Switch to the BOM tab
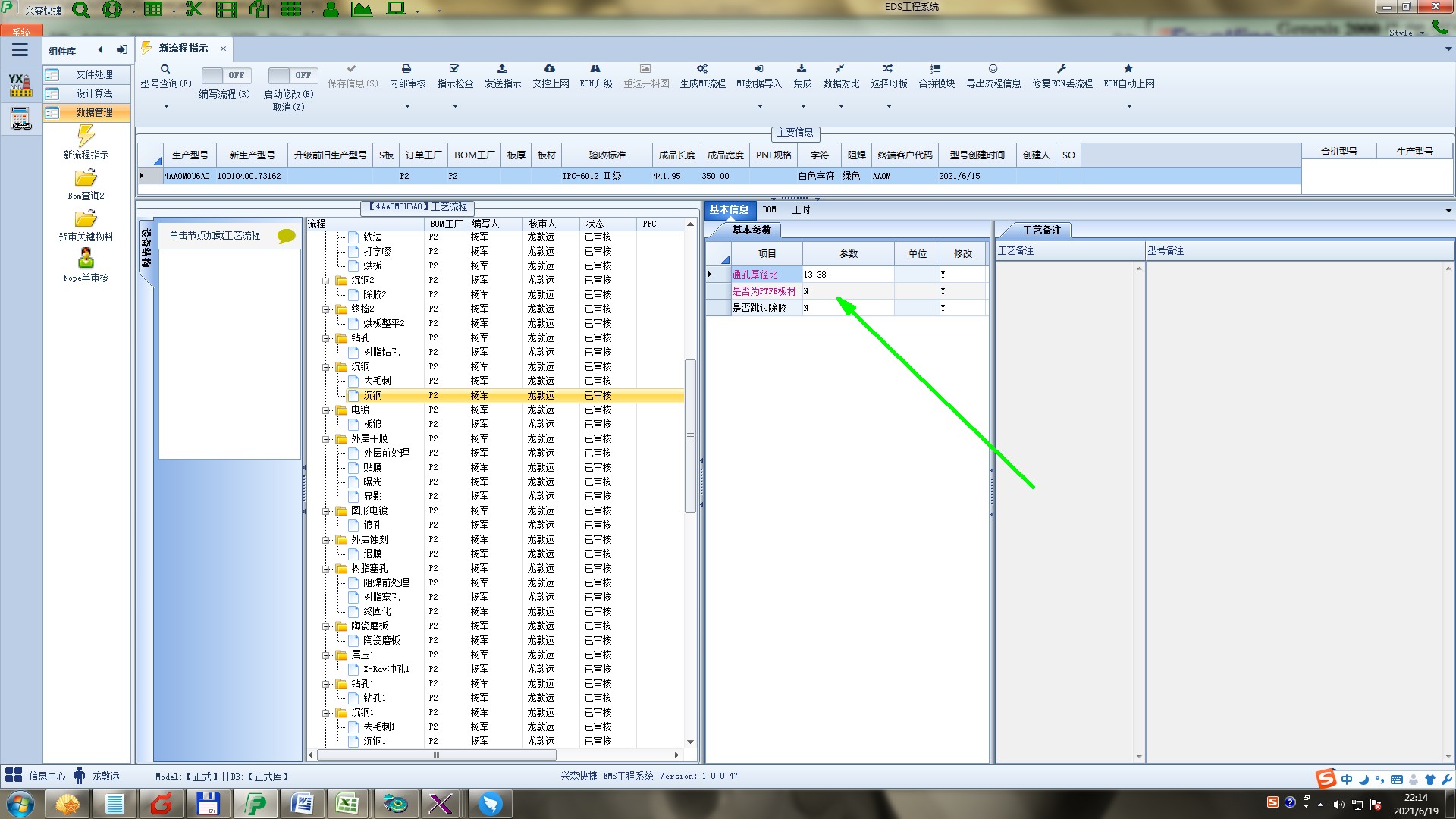This screenshot has height=819, width=1456. pyautogui.click(x=769, y=210)
